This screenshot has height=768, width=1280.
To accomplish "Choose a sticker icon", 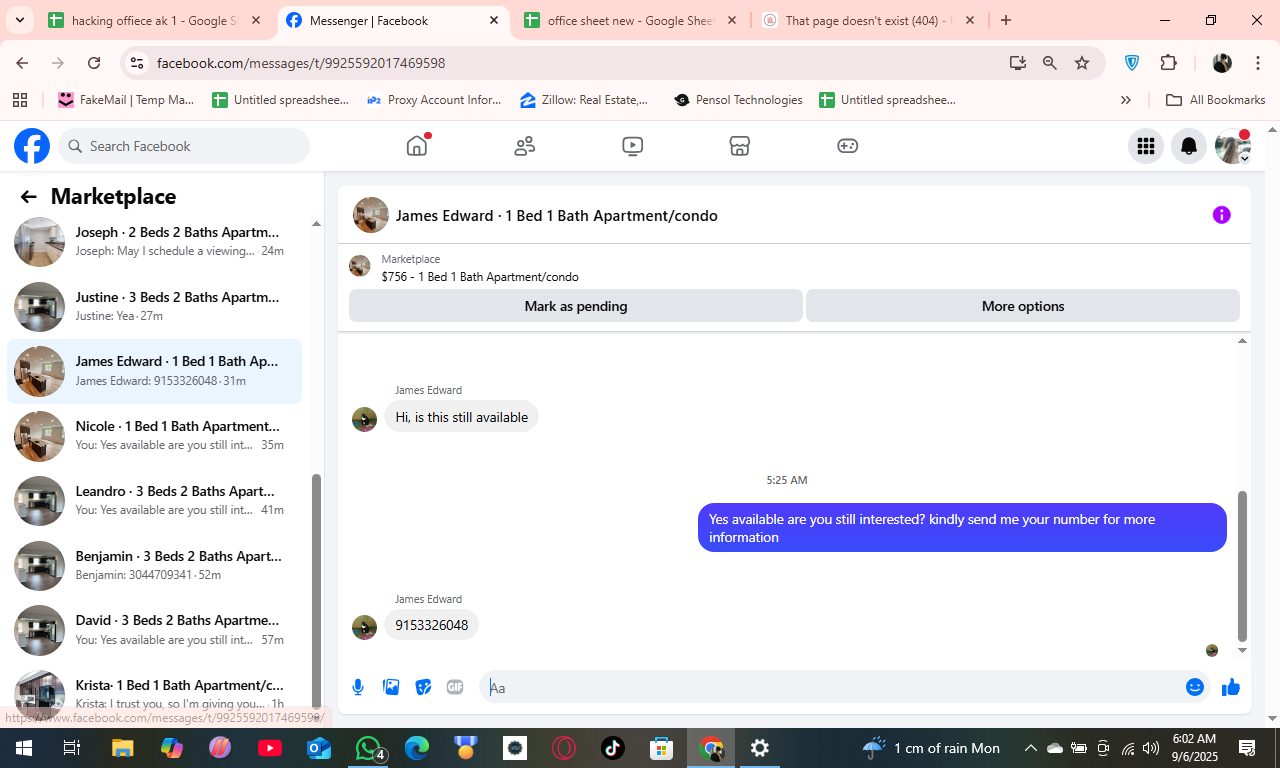I will (423, 687).
